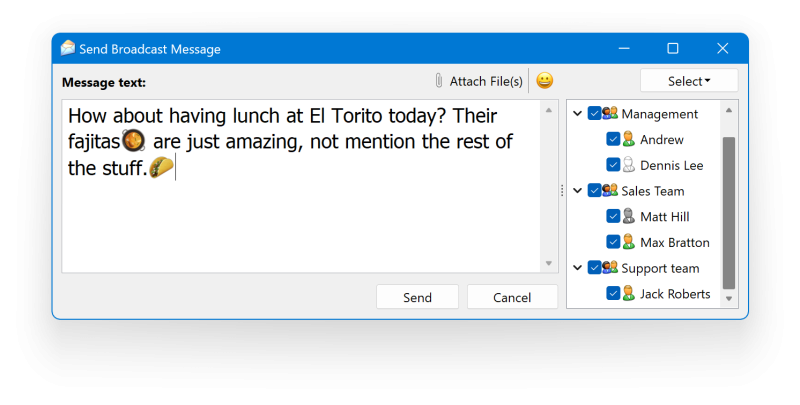800x405 pixels.
Task: Click the envelope icon in title bar
Action: [68, 48]
